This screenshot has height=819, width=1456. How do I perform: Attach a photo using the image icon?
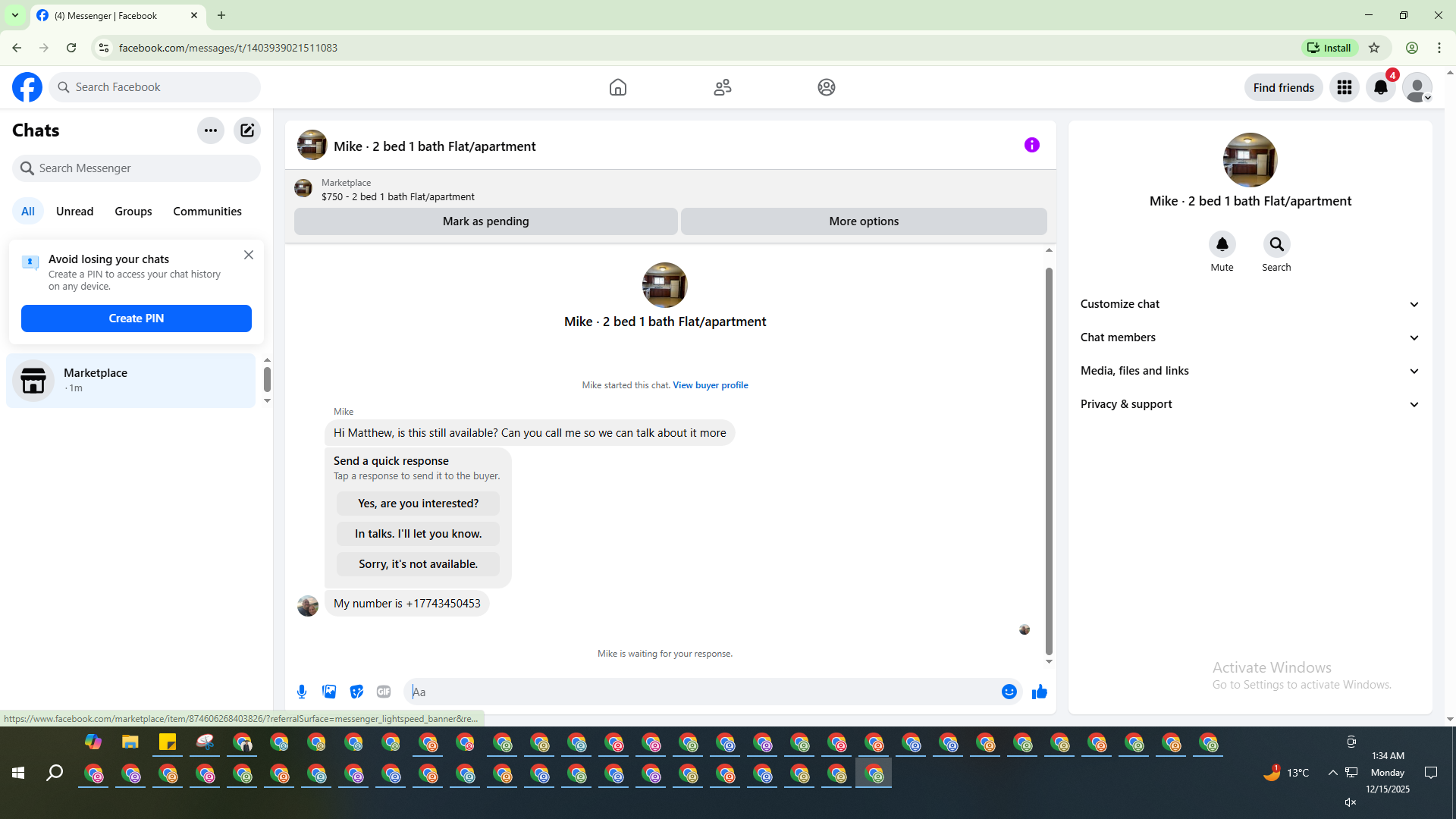click(329, 692)
